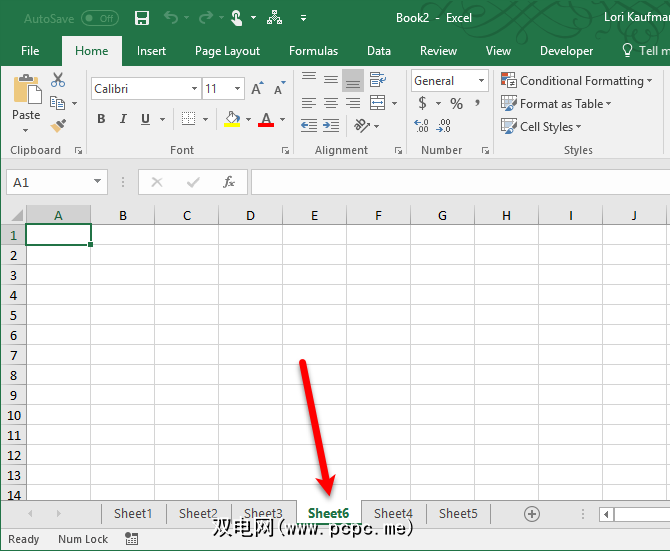The width and height of the screenshot is (670, 551).
Task: Expand the General number format dropdown
Action: coord(481,81)
